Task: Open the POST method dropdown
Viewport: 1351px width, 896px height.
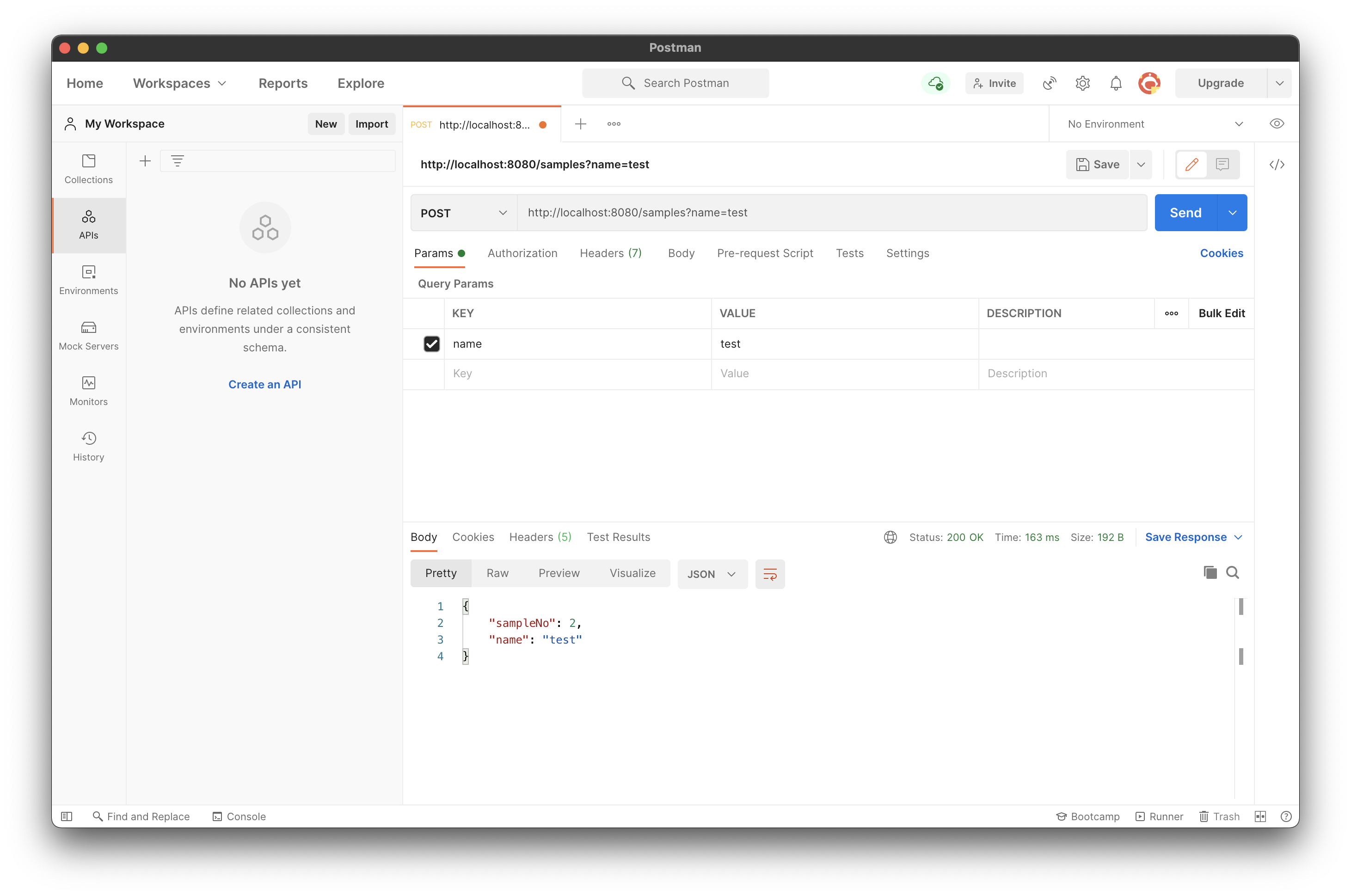Action: pyautogui.click(x=463, y=213)
